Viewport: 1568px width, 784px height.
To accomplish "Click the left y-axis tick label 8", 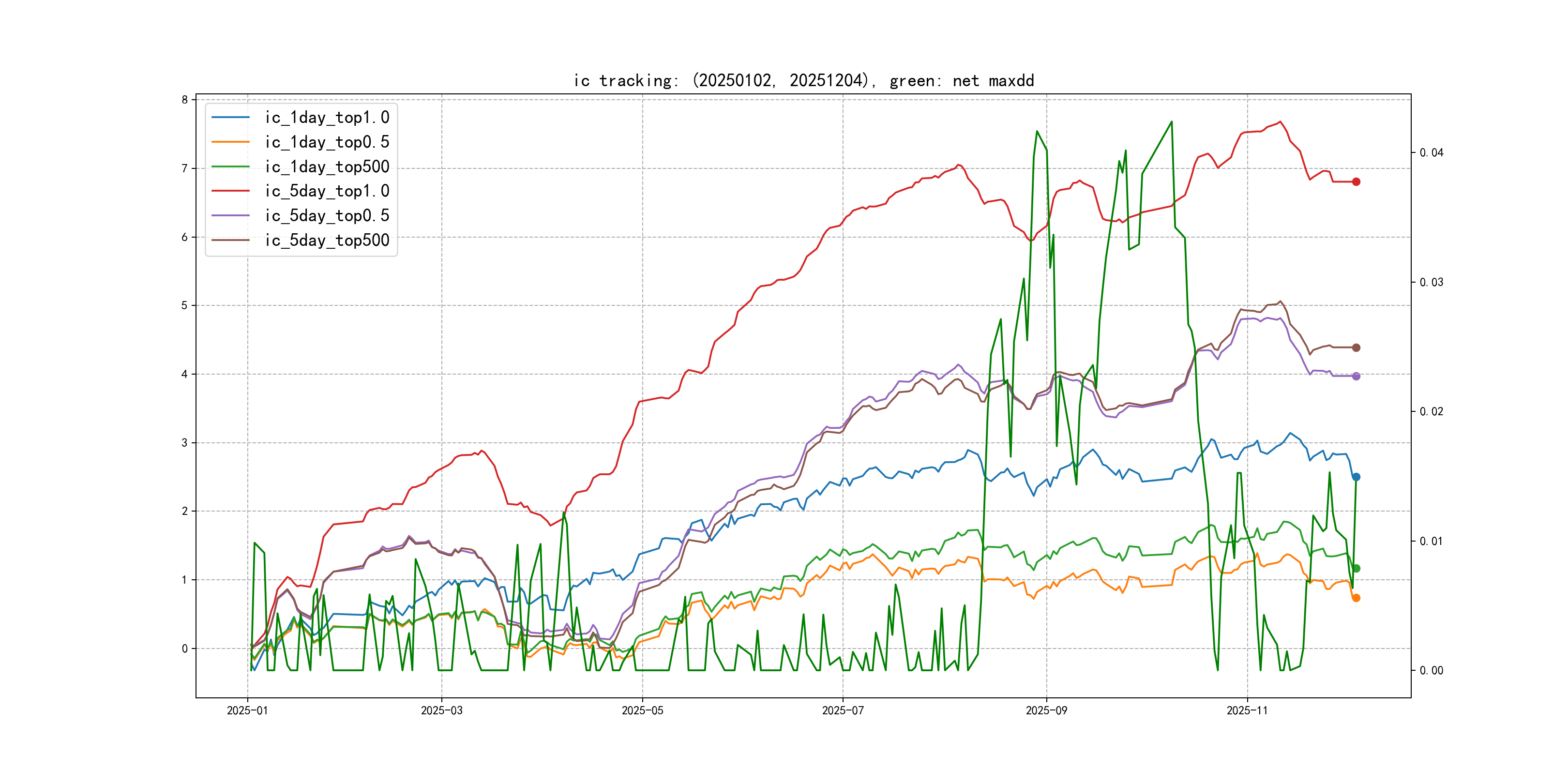I will 184,100.
